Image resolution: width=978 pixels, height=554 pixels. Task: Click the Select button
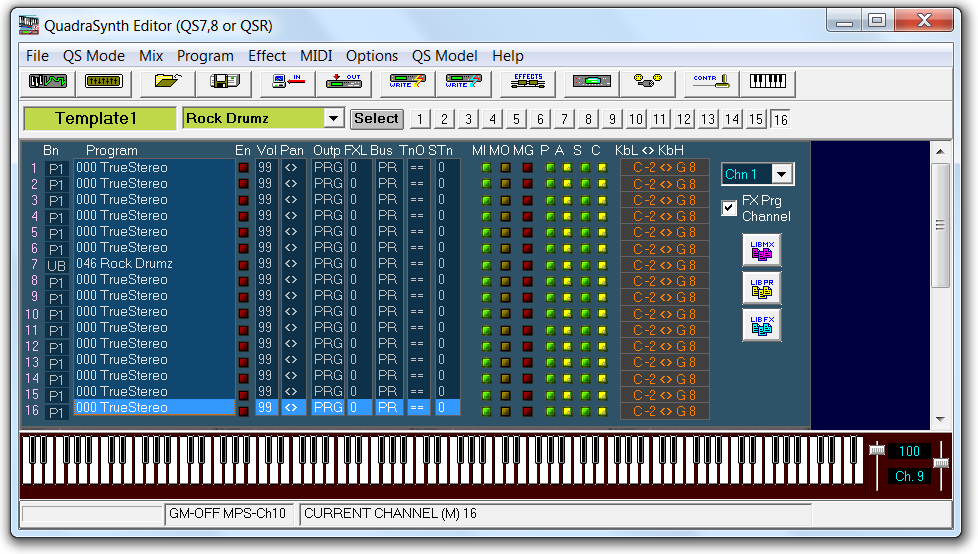[376, 119]
